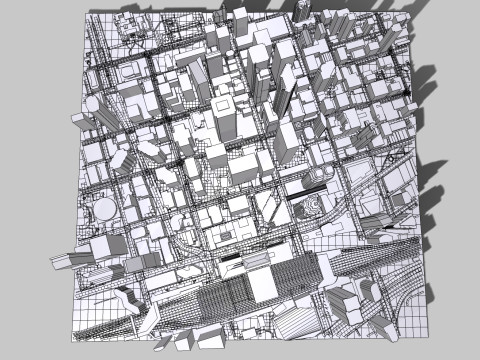The image size is (480, 360).
Task: Pick the large white block on rail yard
Action: [x=262, y=284]
